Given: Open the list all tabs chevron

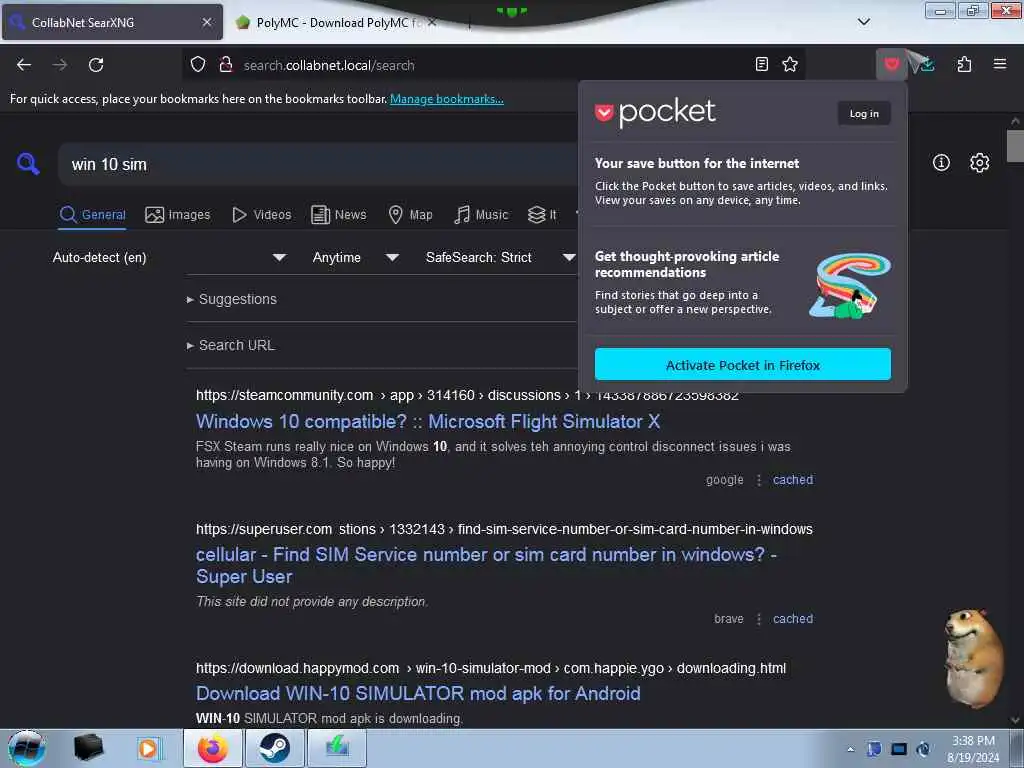Looking at the screenshot, I should [863, 22].
